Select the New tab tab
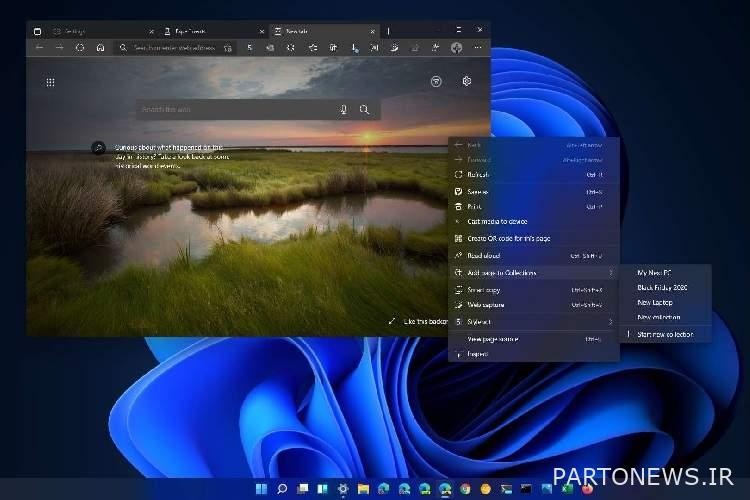750x500 pixels. pos(325,32)
